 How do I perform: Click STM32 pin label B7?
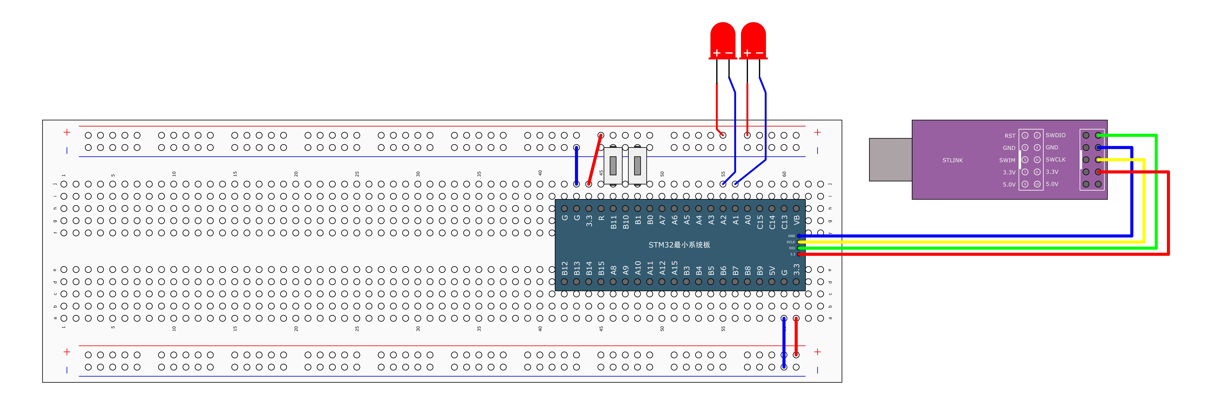(735, 270)
